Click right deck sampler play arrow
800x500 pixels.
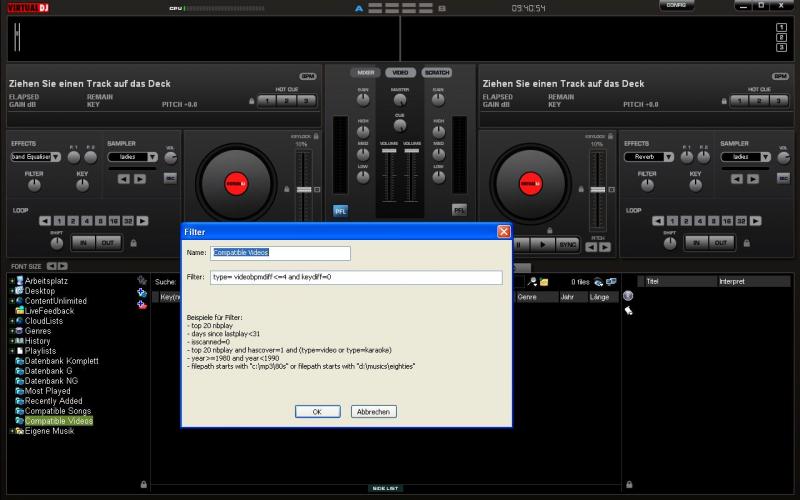[x=753, y=179]
